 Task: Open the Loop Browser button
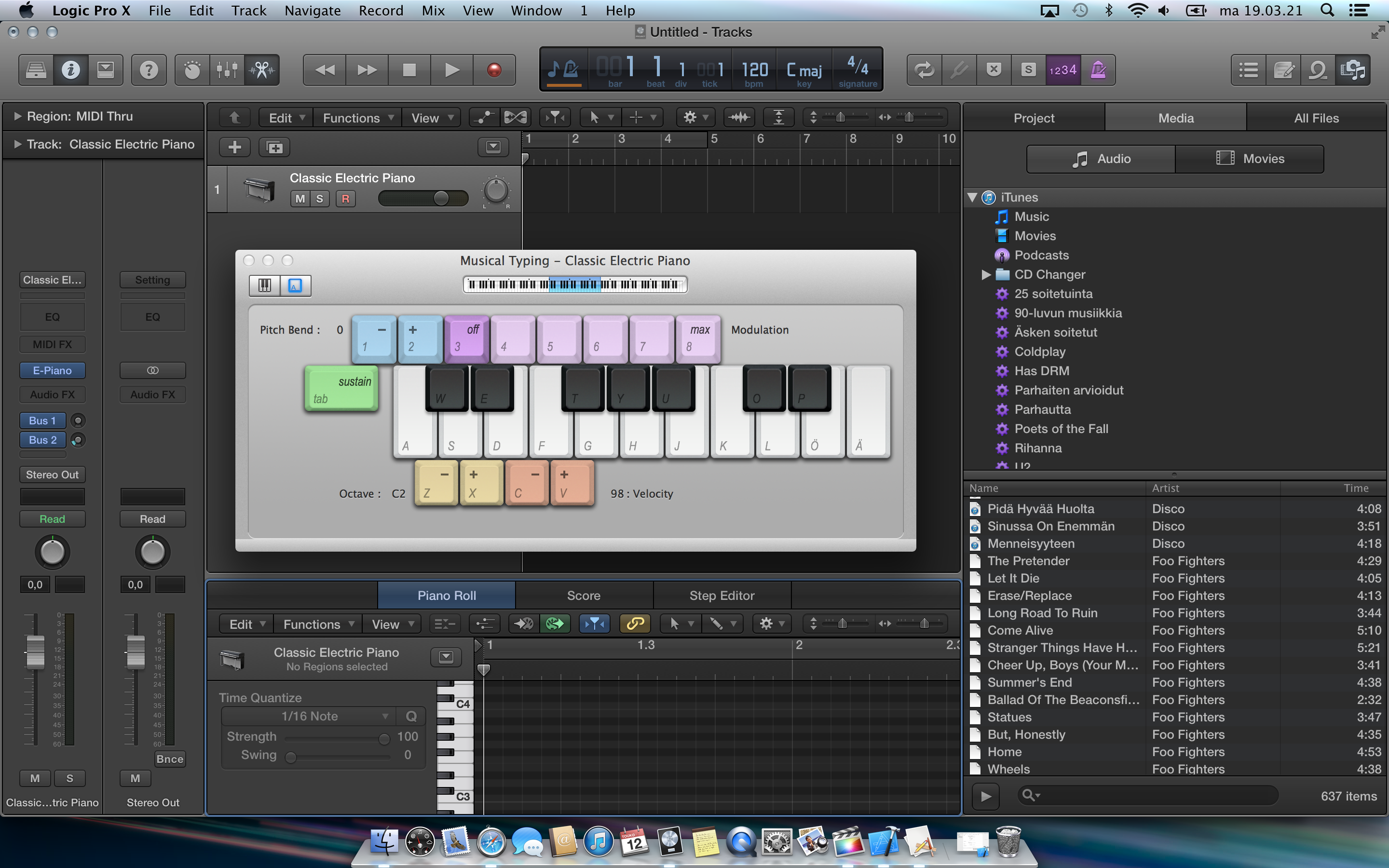(1319, 70)
